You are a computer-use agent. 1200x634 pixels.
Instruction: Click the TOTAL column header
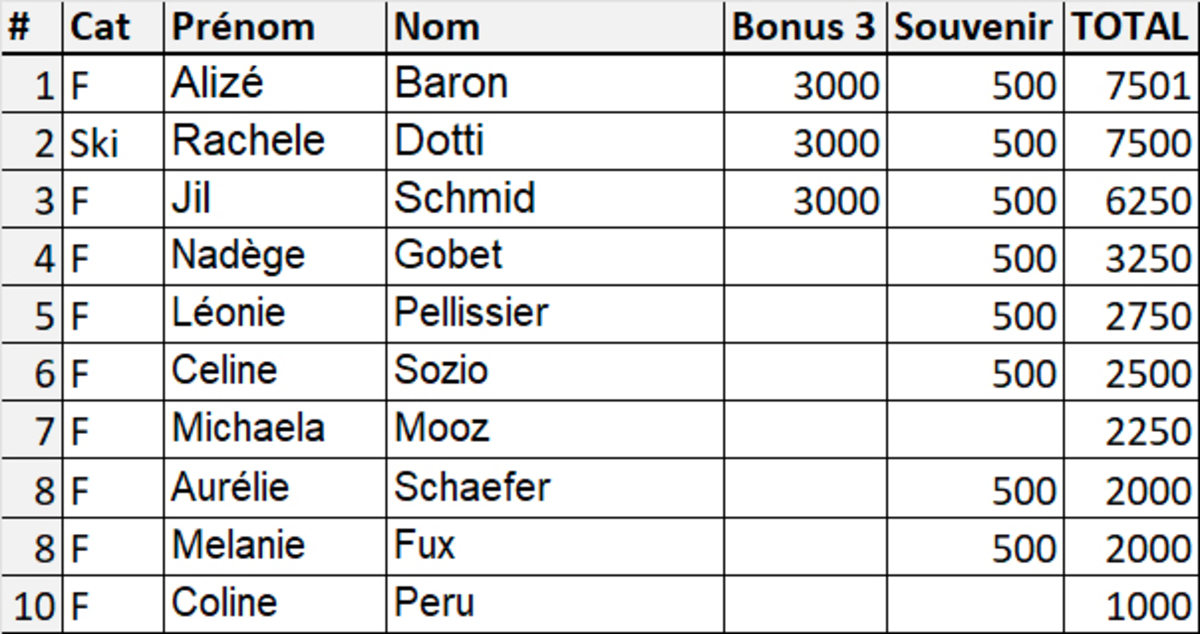[x=1130, y=27]
